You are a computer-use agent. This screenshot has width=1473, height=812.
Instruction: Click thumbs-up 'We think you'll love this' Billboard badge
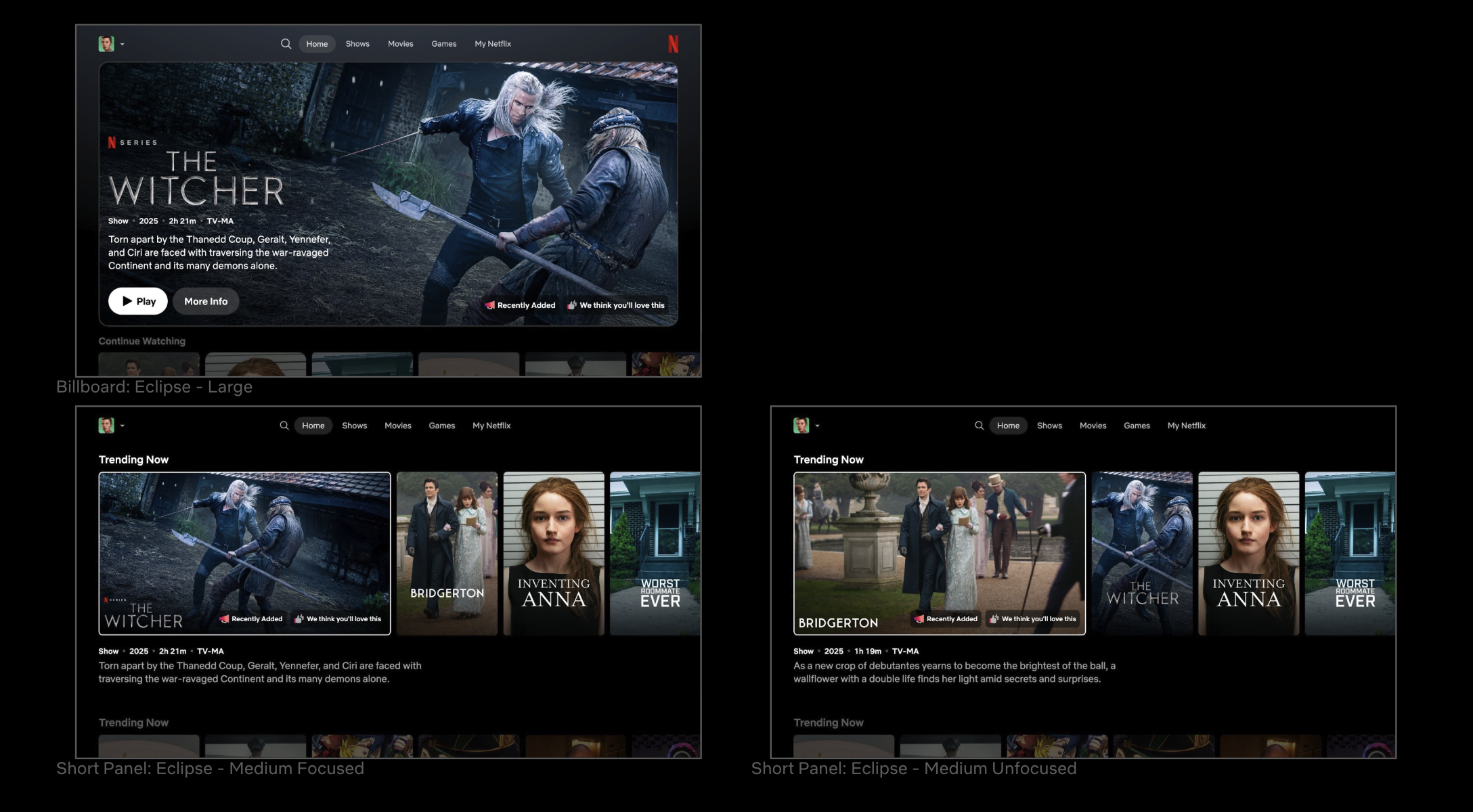point(616,305)
